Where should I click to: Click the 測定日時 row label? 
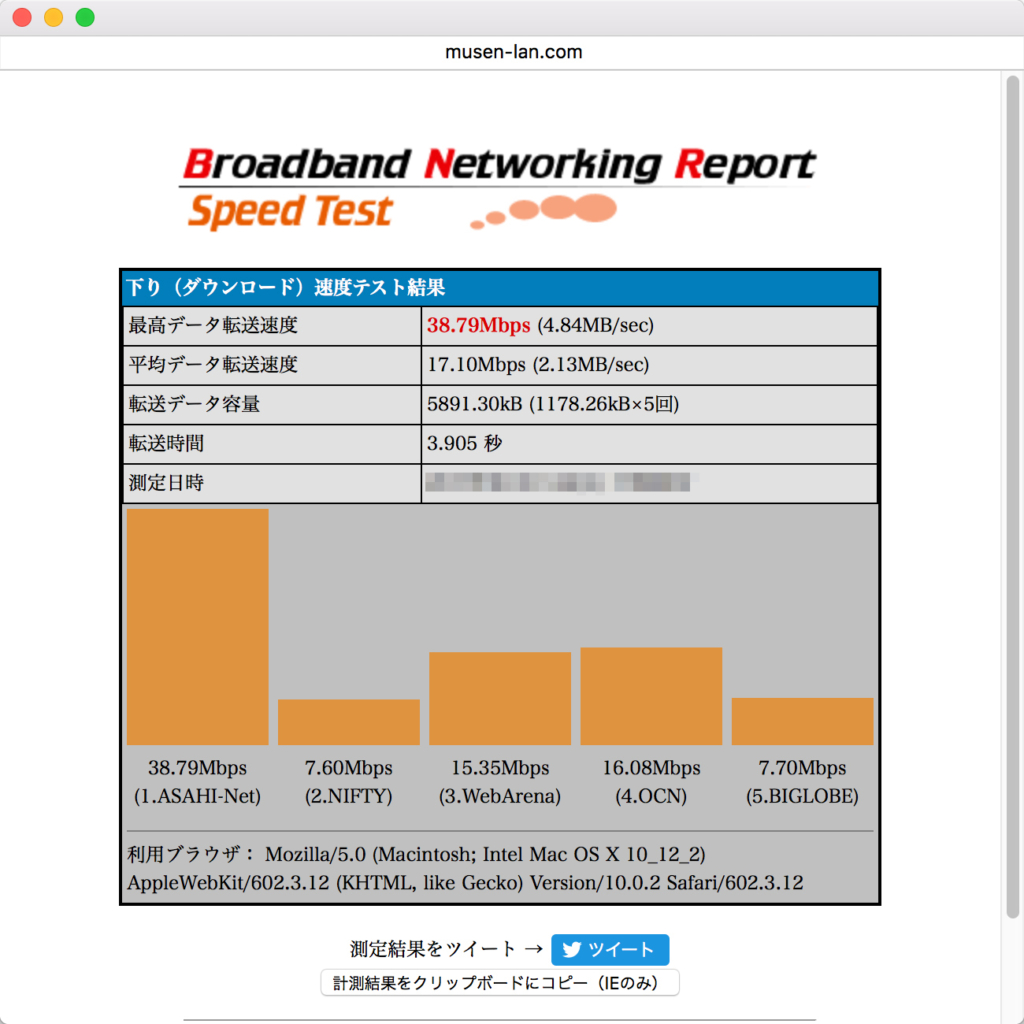[166, 483]
